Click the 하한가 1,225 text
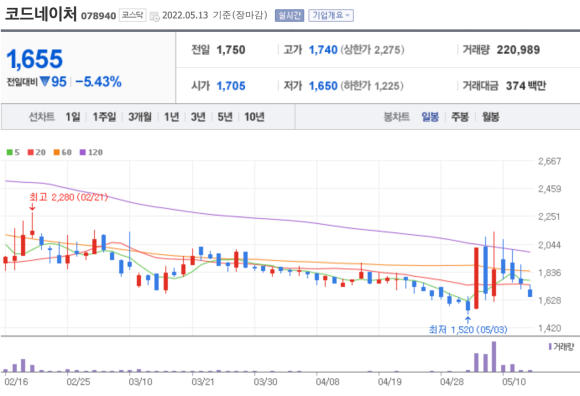Image resolution: width=580 pixels, height=396 pixels. [372, 86]
